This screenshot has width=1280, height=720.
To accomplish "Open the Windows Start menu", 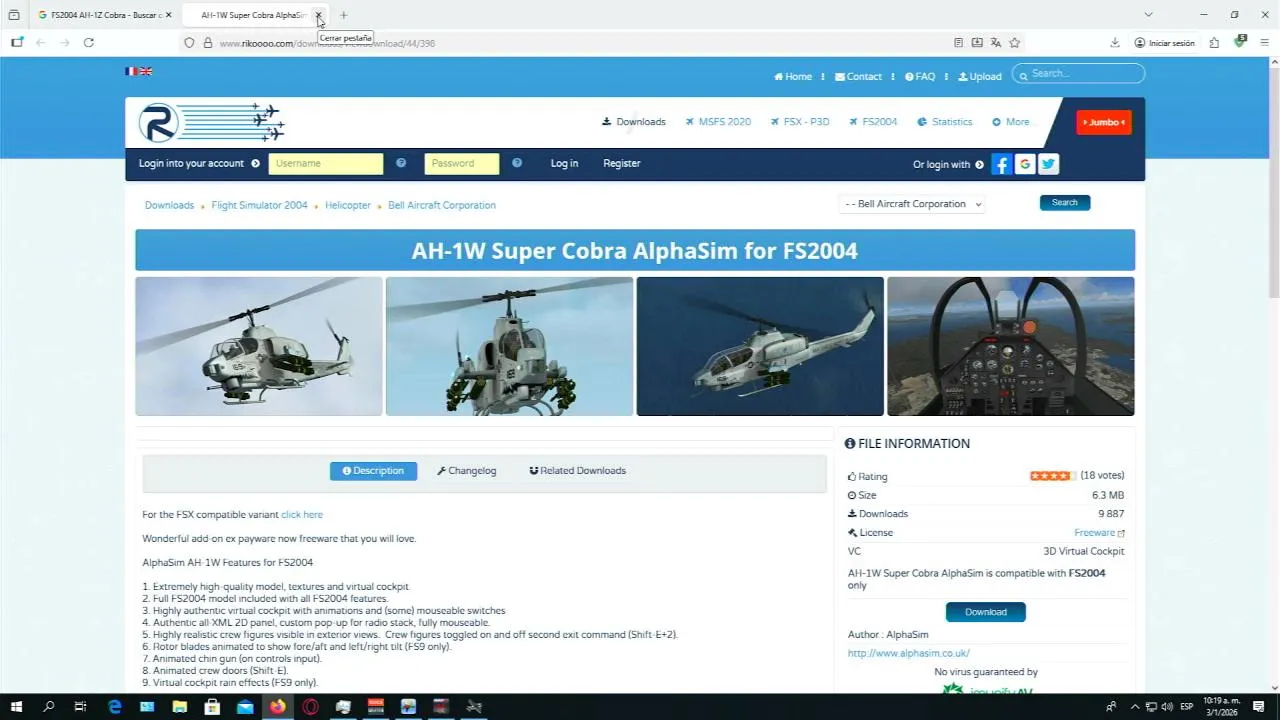I will tap(16, 707).
